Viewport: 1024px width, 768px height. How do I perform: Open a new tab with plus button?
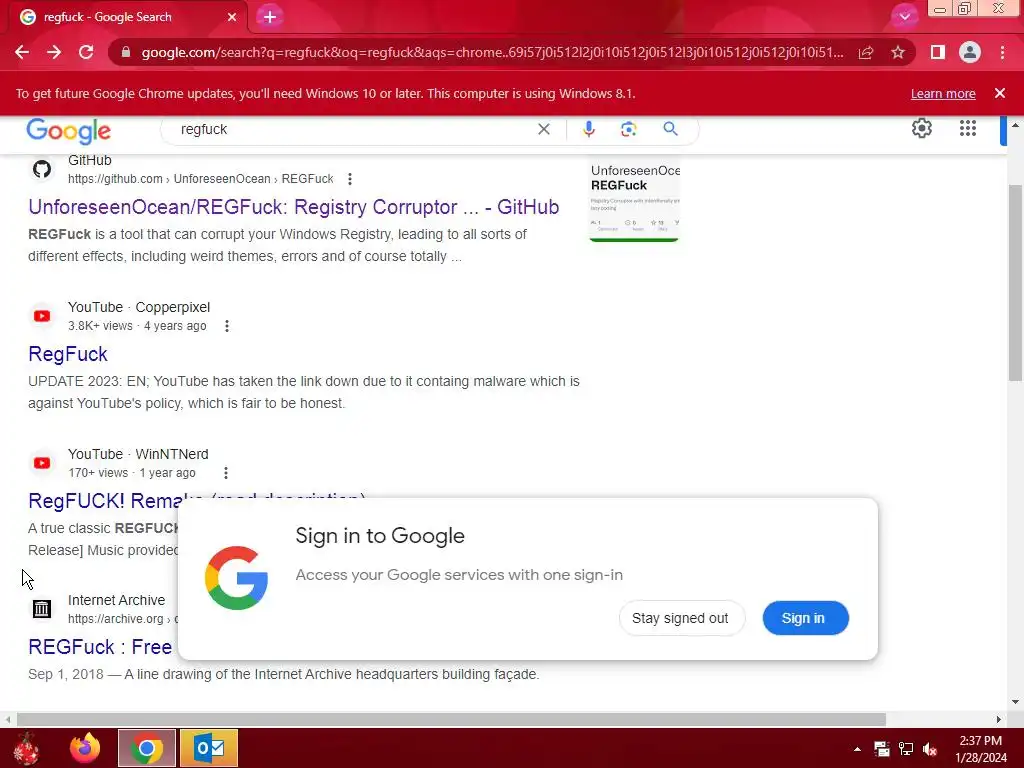tap(270, 17)
